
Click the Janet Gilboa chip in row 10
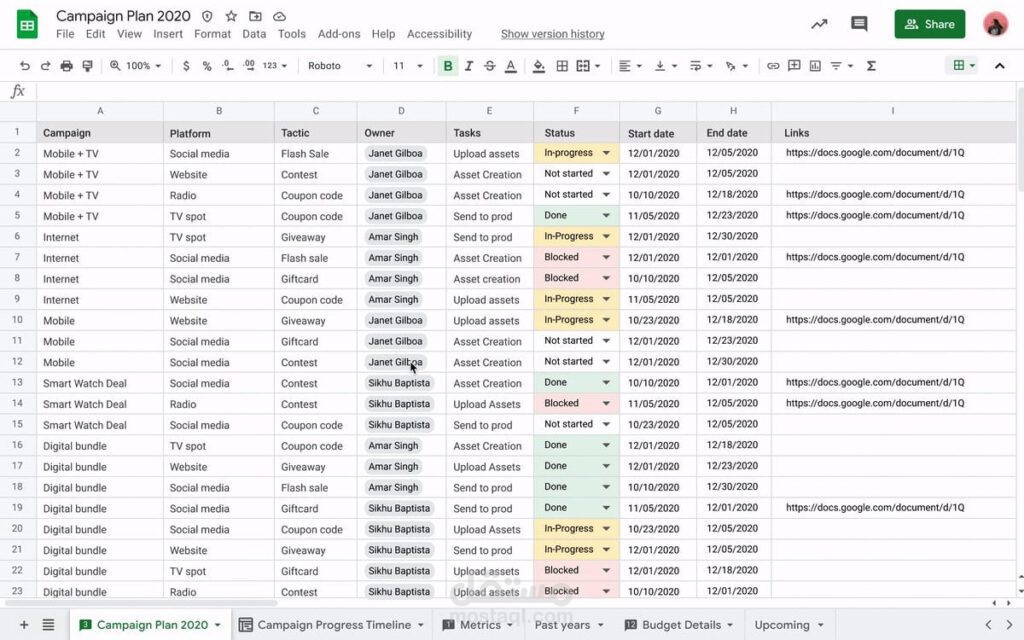point(395,320)
